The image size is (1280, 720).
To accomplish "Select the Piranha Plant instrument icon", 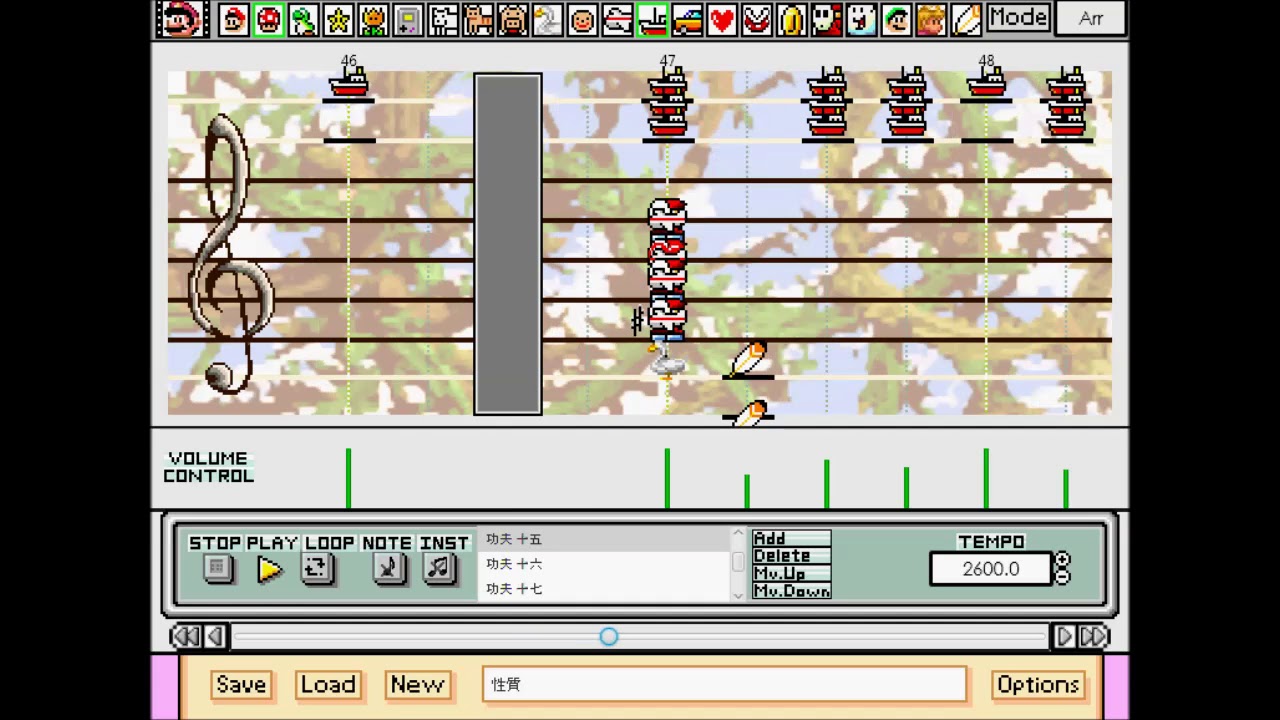I will point(757,19).
